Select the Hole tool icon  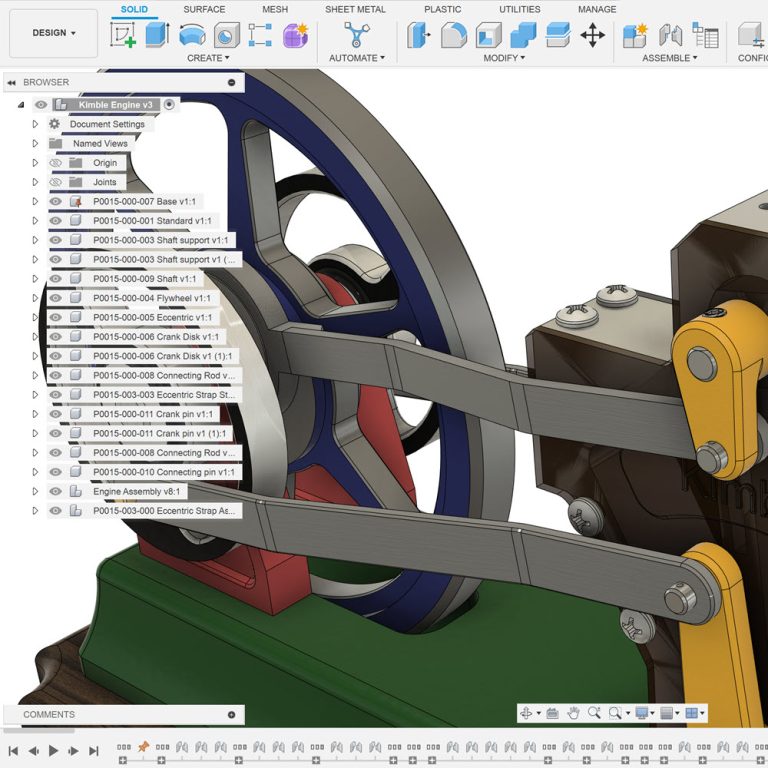[x=226, y=35]
